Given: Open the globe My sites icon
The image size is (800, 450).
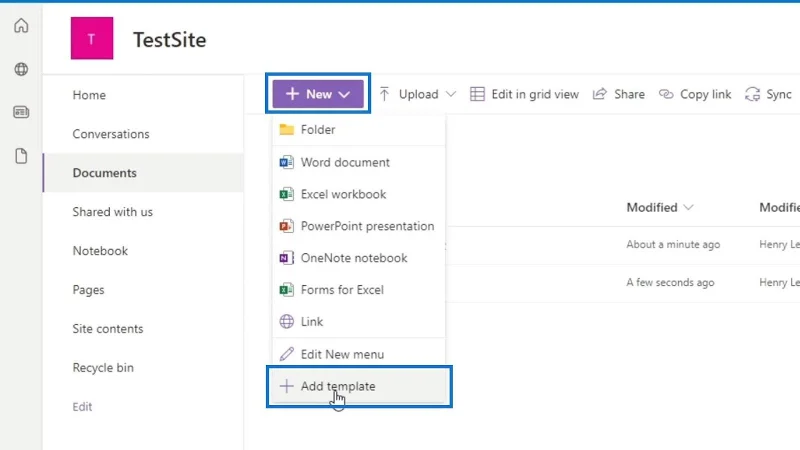Looking at the screenshot, I should click(x=21, y=69).
